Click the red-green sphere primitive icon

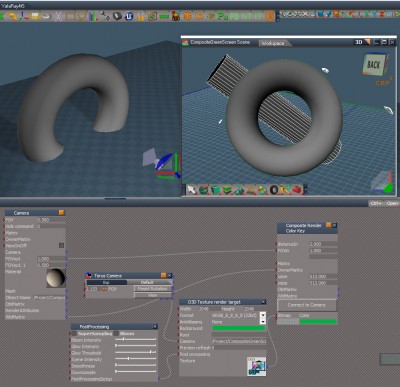coord(204,190)
